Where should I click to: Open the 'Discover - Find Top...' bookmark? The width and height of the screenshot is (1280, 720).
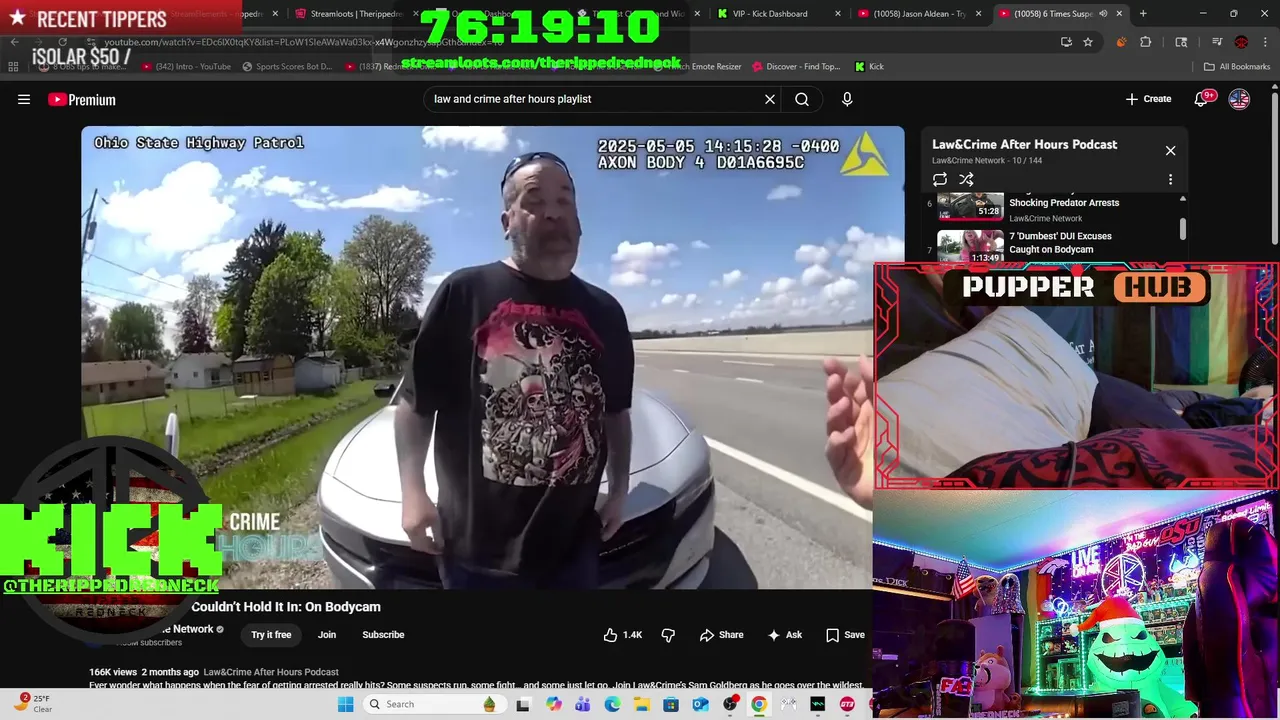(x=795, y=67)
